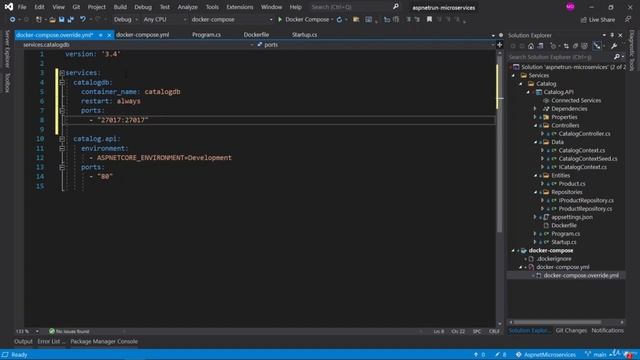The image size is (640, 360).
Task: Click the Collapse All icon in Solution Explorer
Action: click(576, 46)
